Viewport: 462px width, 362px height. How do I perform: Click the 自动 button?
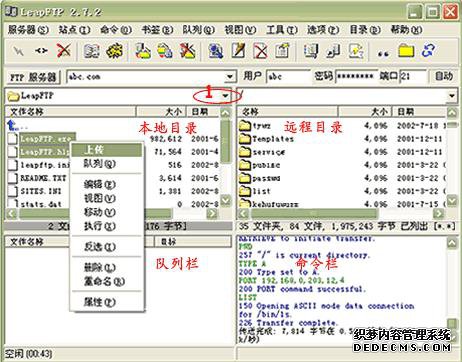[x=443, y=76]
